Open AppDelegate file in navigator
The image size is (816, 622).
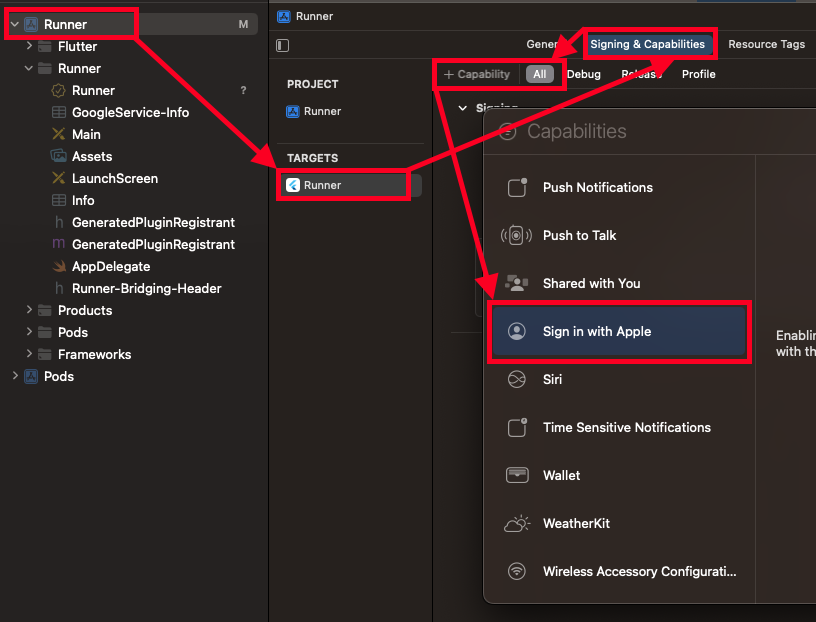click(111, 266)
